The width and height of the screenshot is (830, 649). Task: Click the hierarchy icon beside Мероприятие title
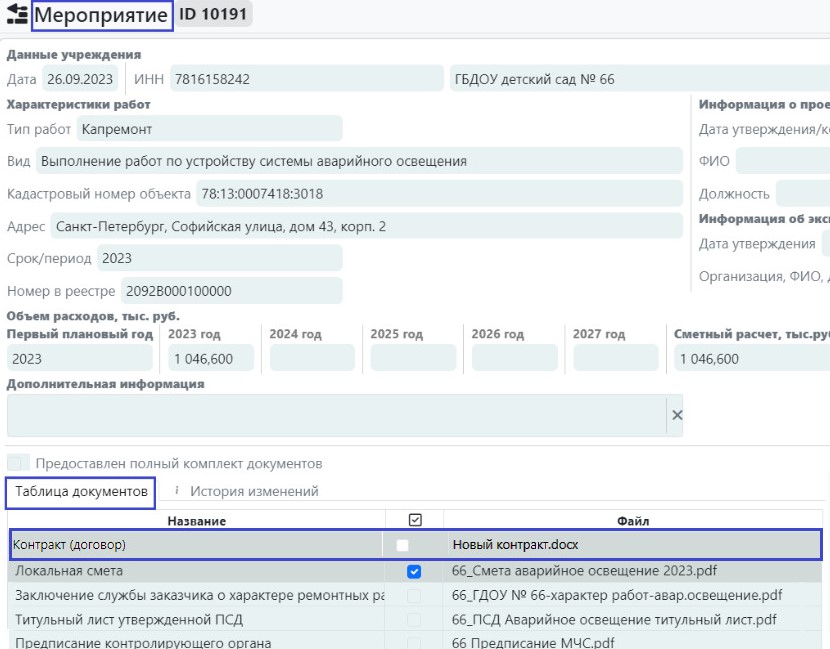coord(17,16)
